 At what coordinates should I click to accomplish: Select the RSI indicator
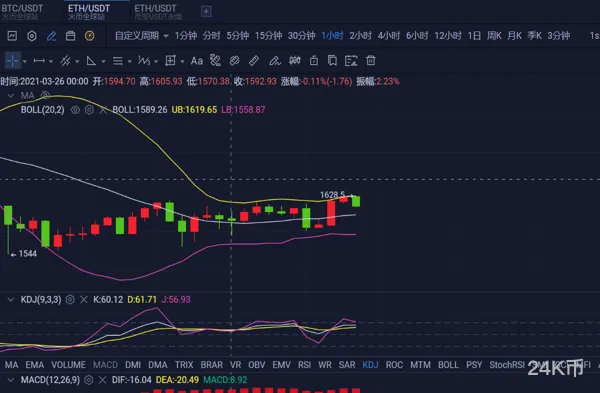point(304,365)
